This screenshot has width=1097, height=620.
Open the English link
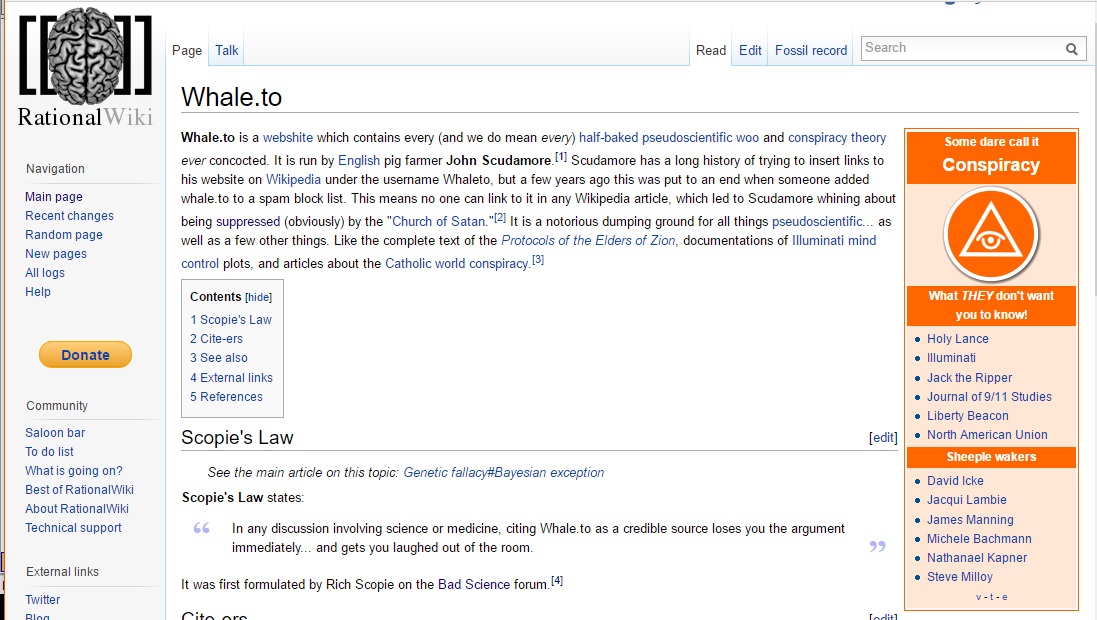coord(359,160)
